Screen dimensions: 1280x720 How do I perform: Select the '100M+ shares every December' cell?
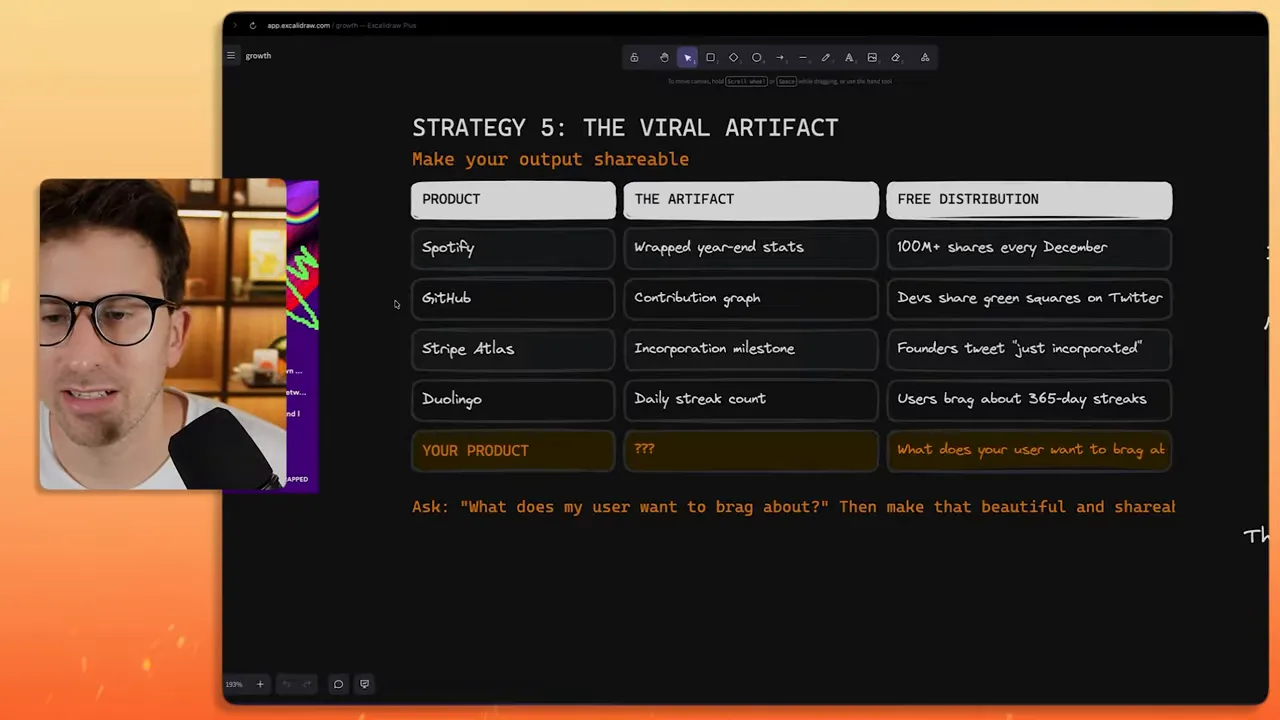pos(1029,248)
